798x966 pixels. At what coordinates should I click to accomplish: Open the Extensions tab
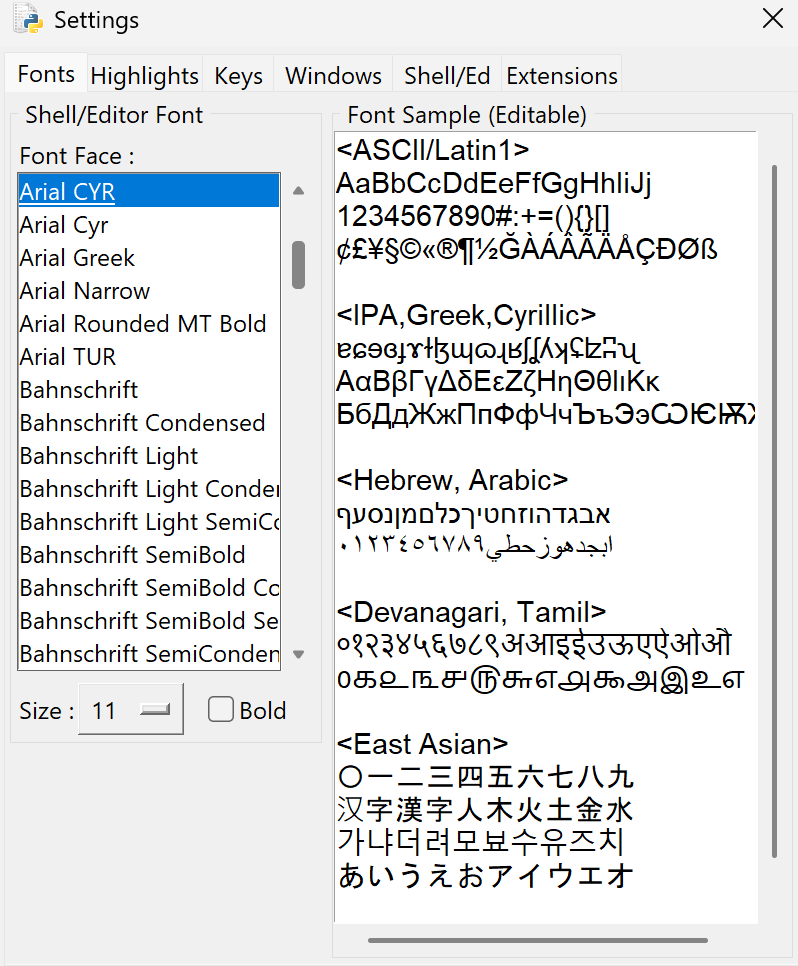point(562,76)
